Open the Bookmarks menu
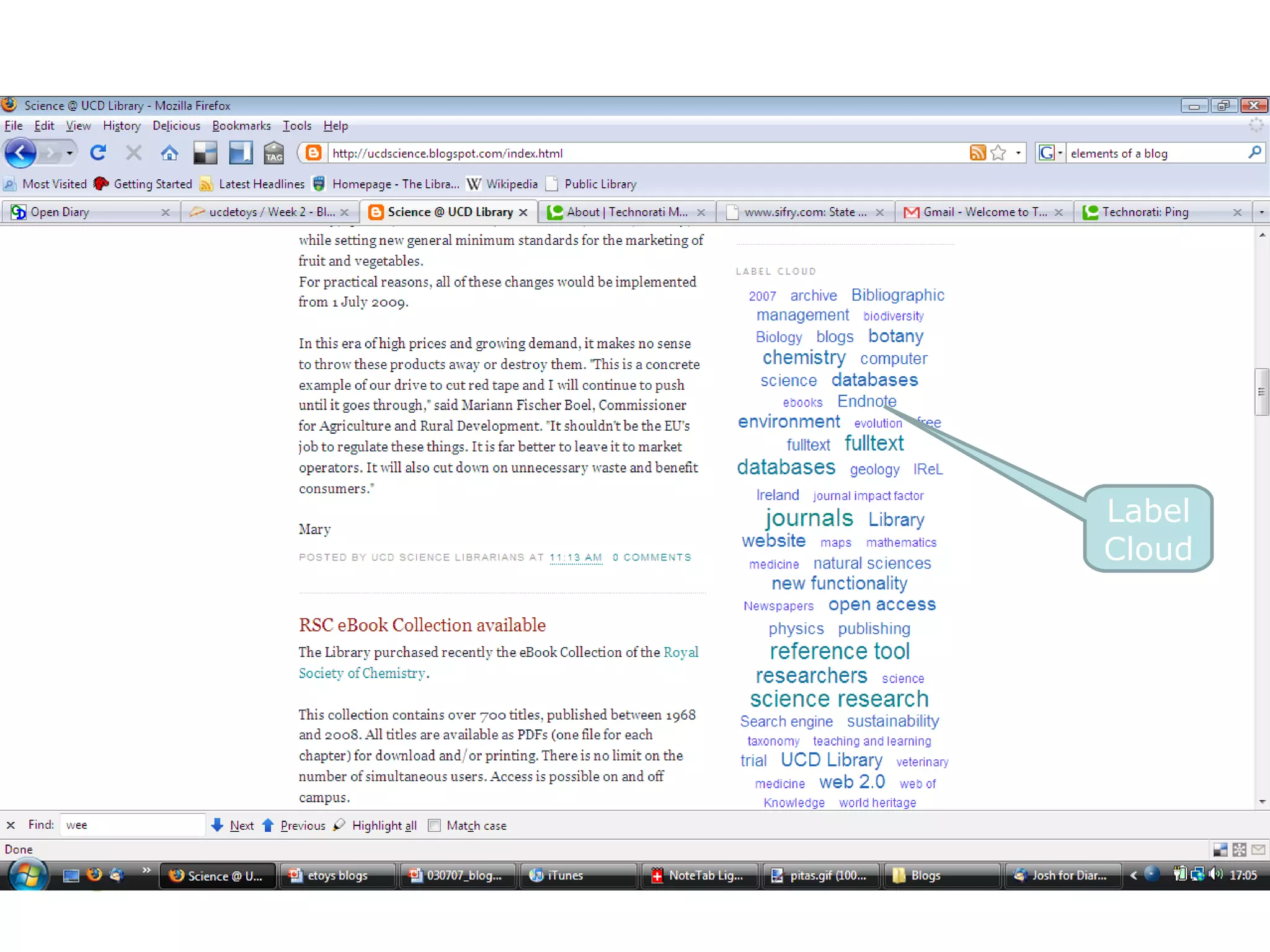 click(x=241, y=126)
